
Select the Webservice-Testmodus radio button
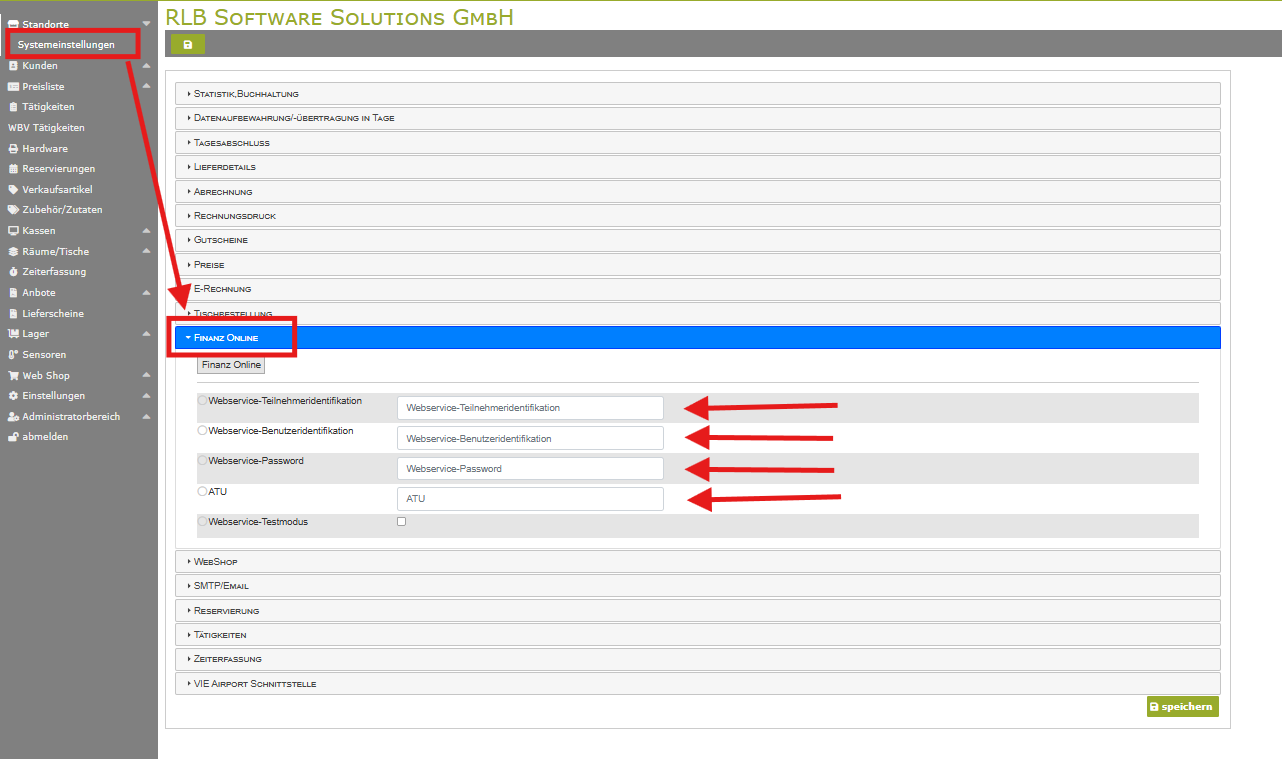(203, 522)
